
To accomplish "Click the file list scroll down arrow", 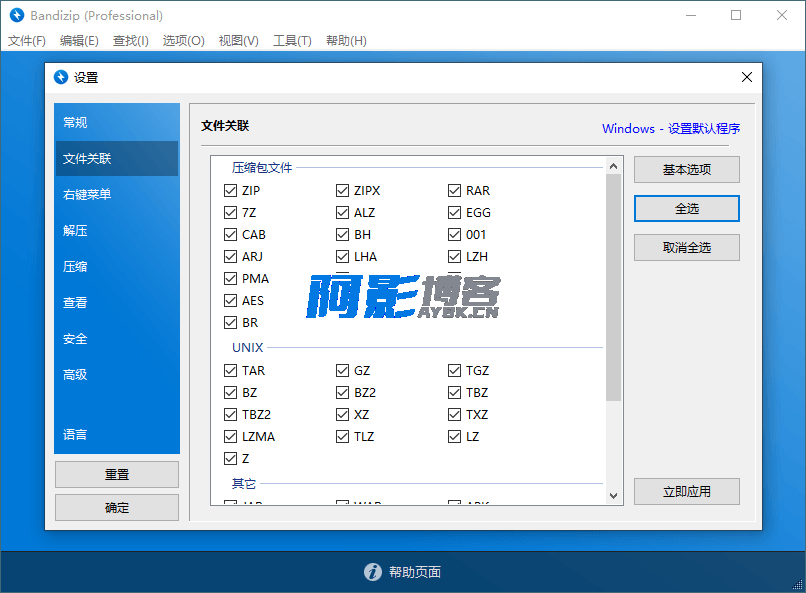I will click(x=613, y=495).
